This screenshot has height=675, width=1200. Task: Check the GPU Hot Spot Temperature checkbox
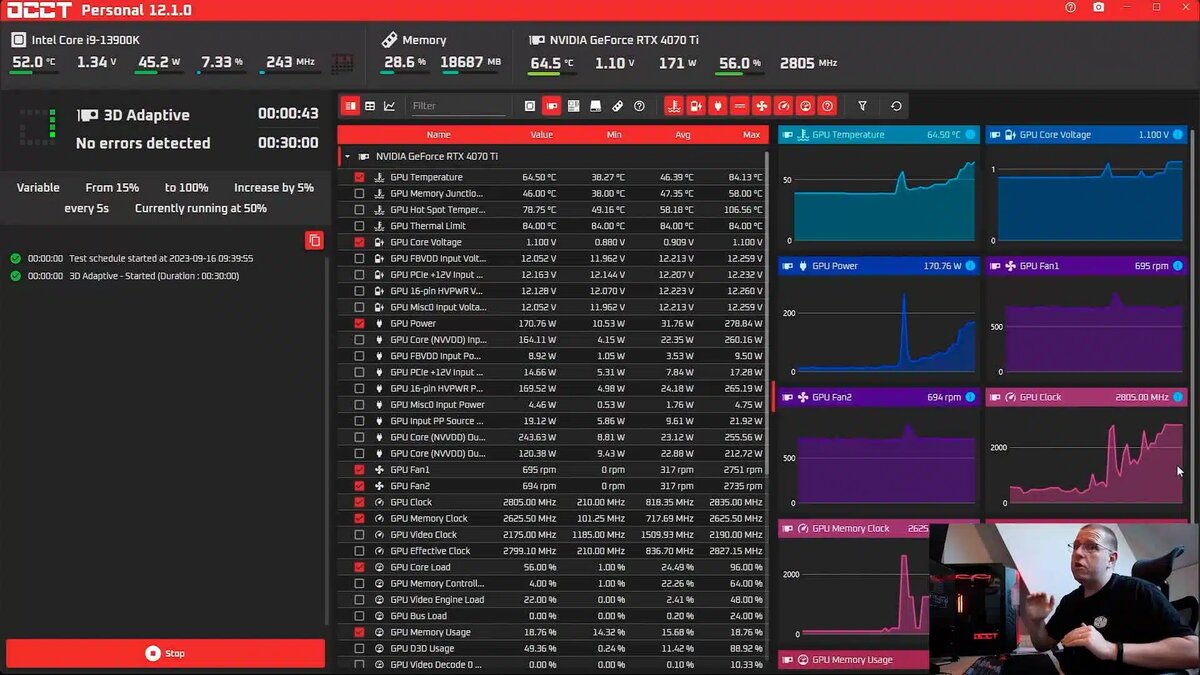tap(359, 210)
